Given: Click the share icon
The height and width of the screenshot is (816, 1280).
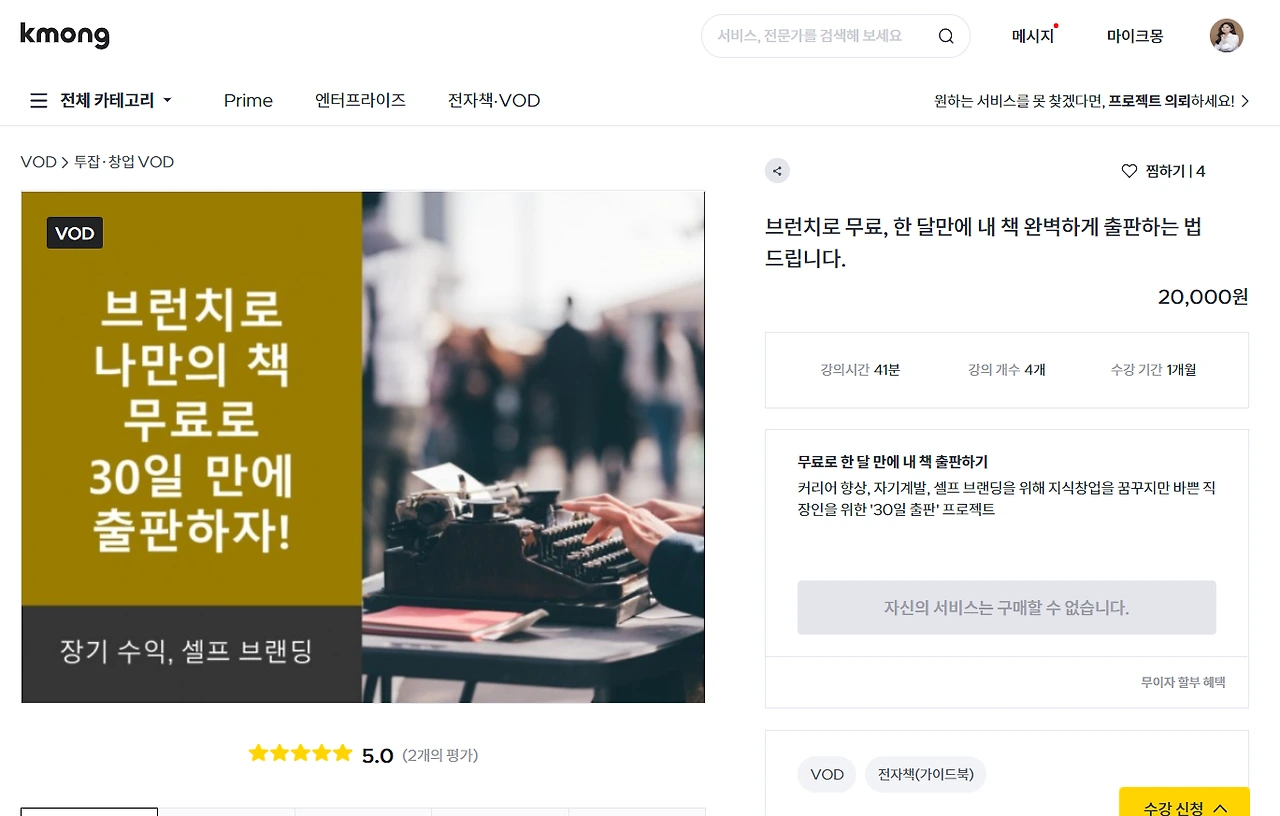Looking at the screenshot, I should pyautogui.click(x=777, y=171).
